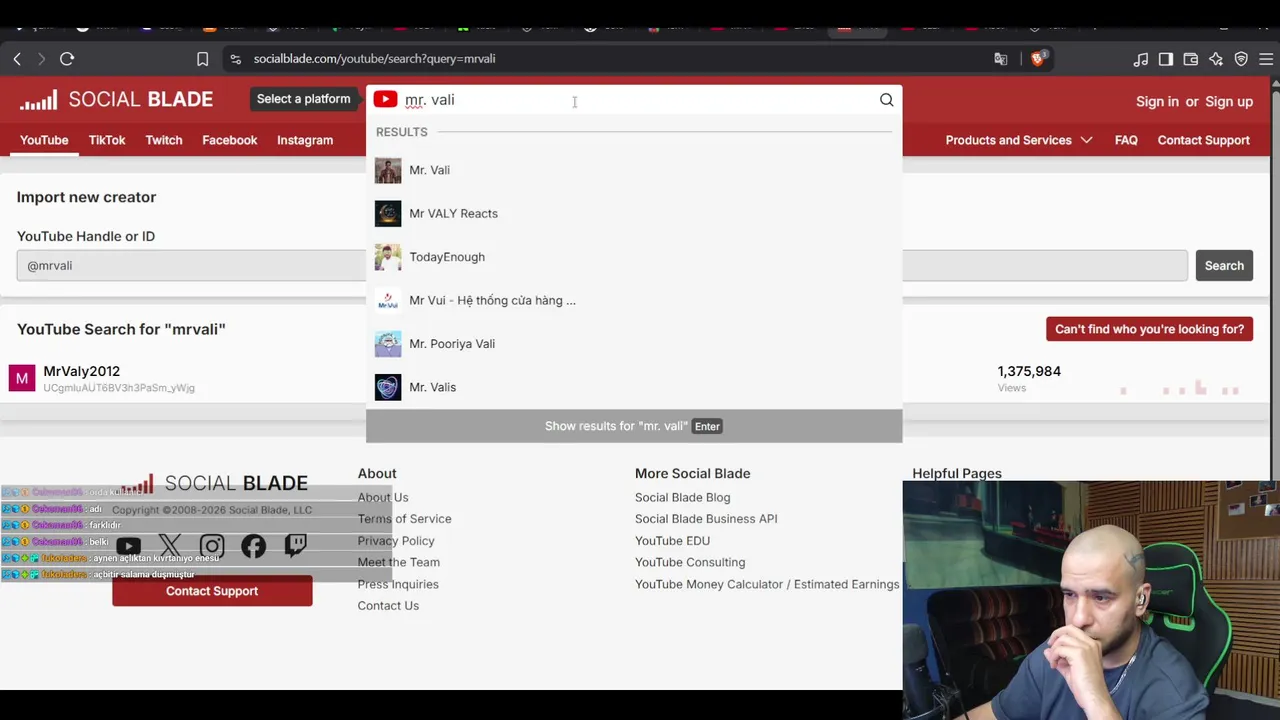
Task: Select the TodayEnough suggestion
Action: pyautogui.click(x=634, y=257)
